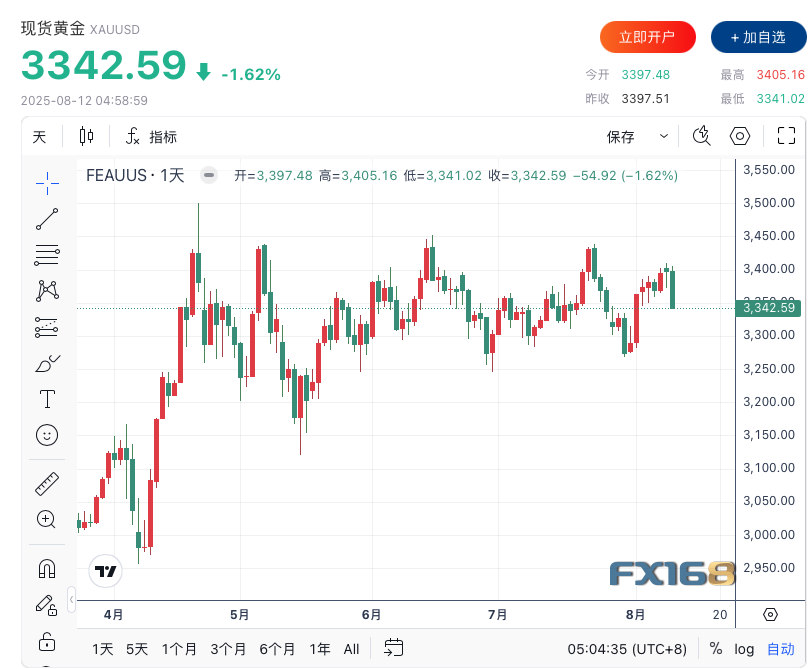Select the 5天 date range
Image resolution: width=812 pixels, height=669 pixels.
click(x=137, y=649)
